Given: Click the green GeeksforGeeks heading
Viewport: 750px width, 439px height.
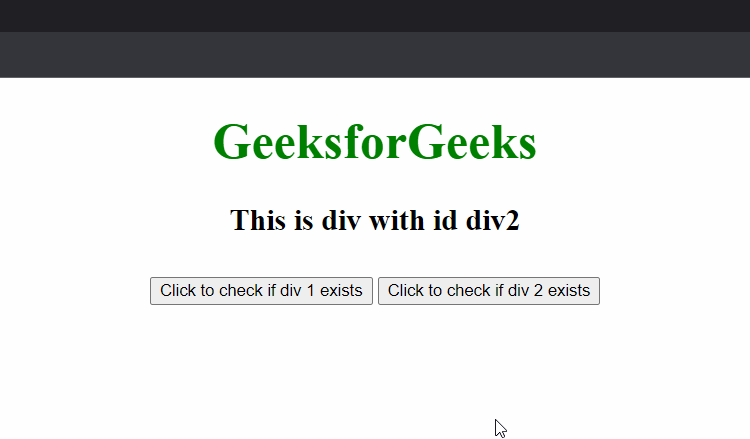Looking at the screenshot, I should coord(375,142).
